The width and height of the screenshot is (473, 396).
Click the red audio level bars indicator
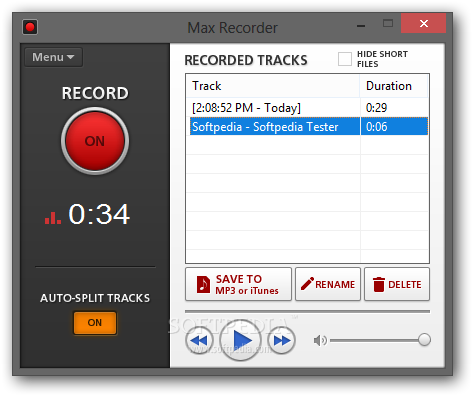click(x=53, y=217)
